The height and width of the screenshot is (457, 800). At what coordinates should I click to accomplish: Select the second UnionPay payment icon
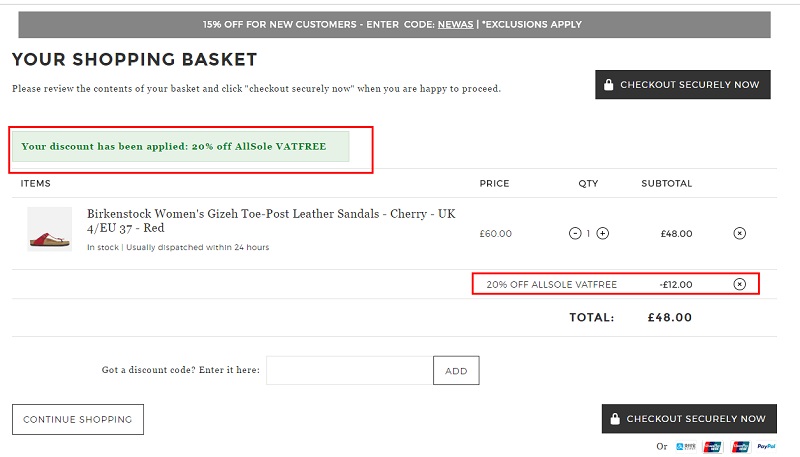coord(740,447)
